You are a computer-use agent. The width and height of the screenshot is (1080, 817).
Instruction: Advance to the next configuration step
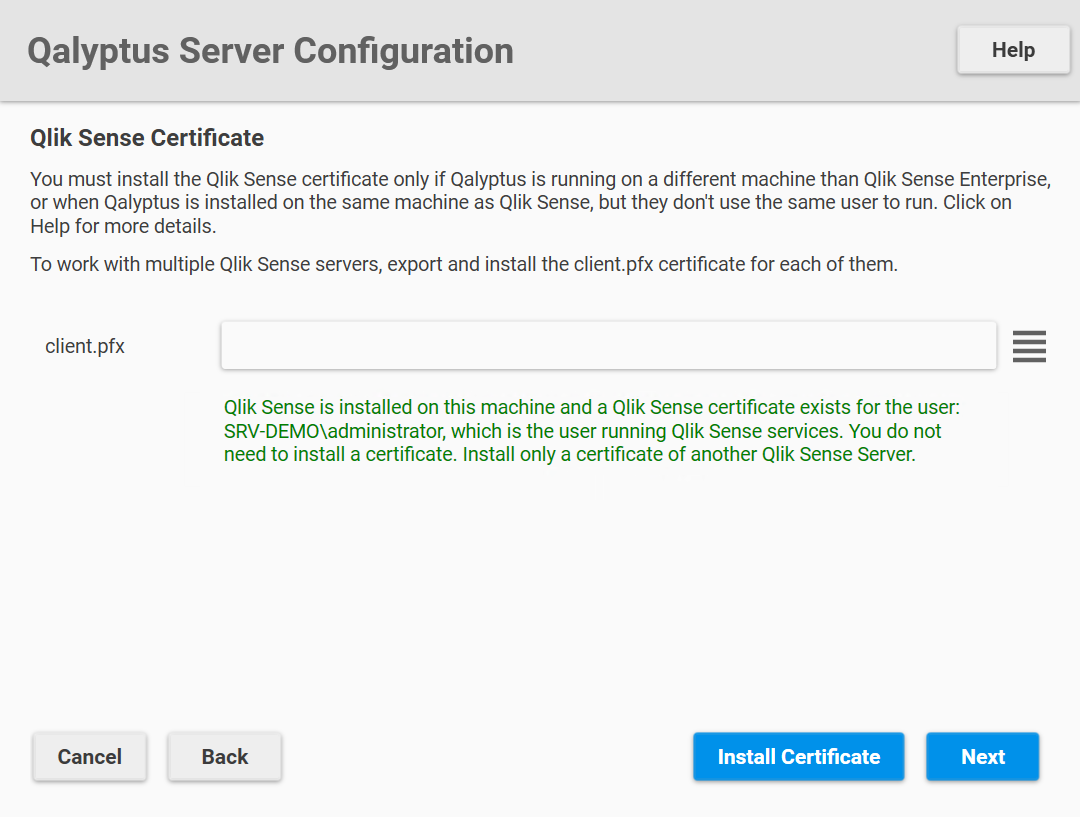(982, 757)
